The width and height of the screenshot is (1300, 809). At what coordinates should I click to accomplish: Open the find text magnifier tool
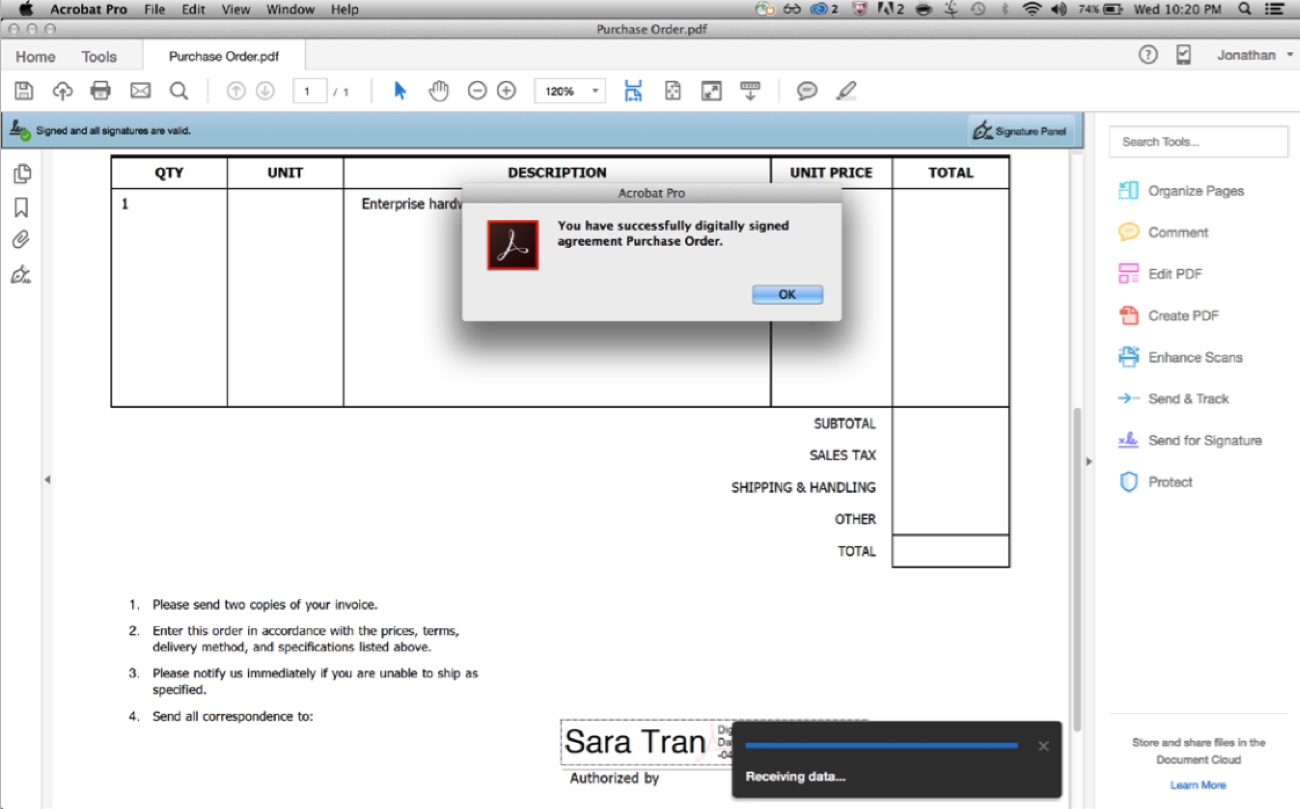tap(179, 91)
